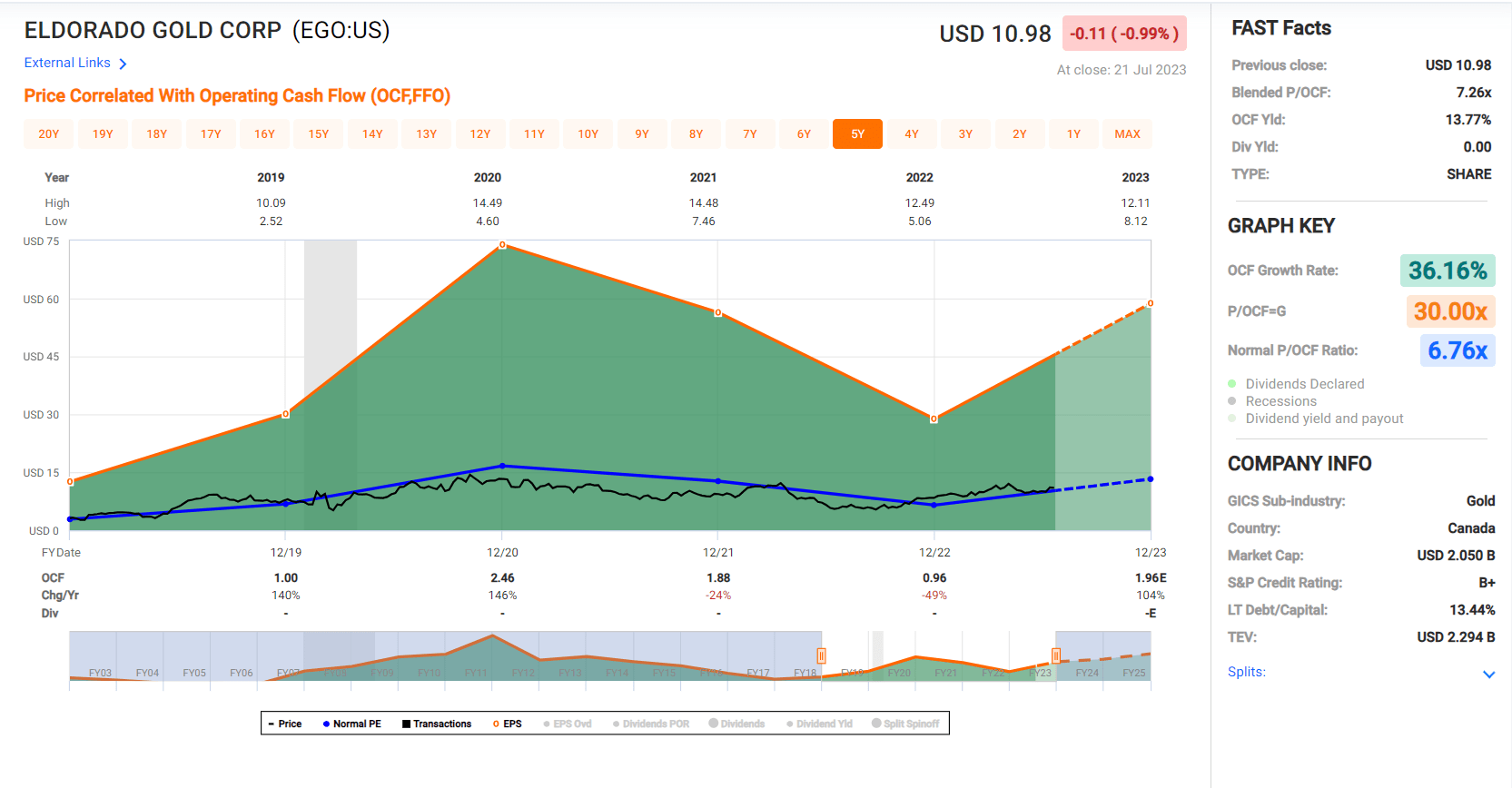Screen dimensions: 1512x788
Task: Select the 13Y time range tab
Action: (x=427, y=133)
